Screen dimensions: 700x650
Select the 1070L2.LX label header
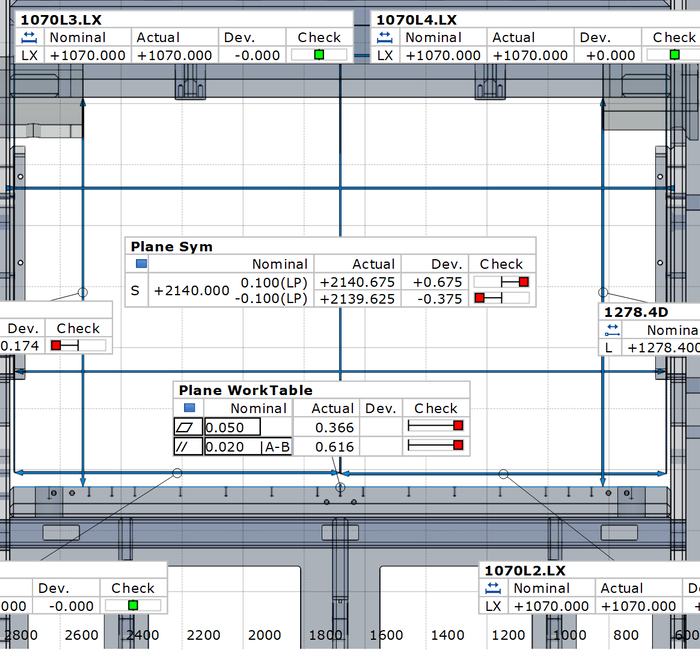[x=525, y=570]
